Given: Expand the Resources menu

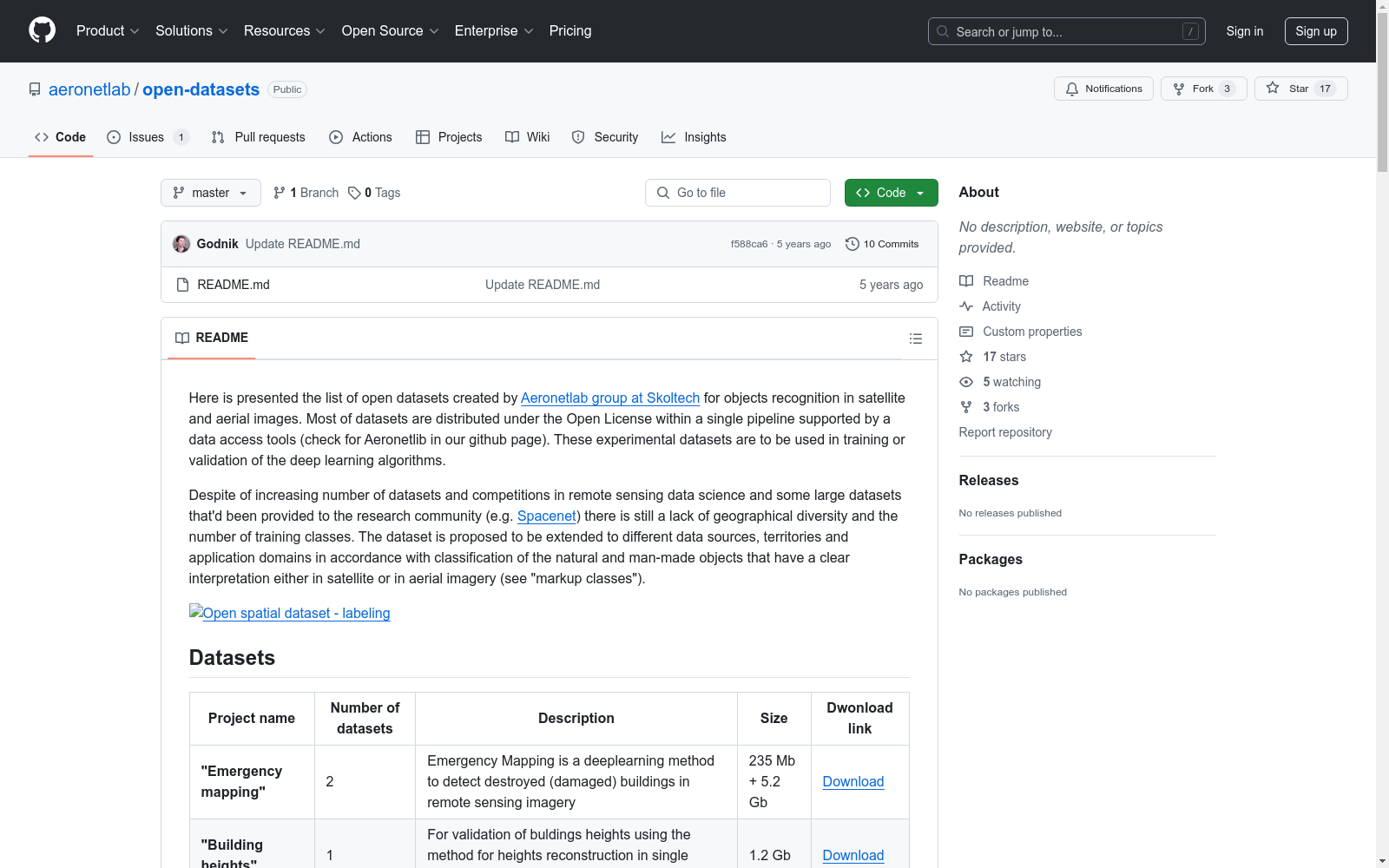Looking at the screenshot, I should point(285,31).
